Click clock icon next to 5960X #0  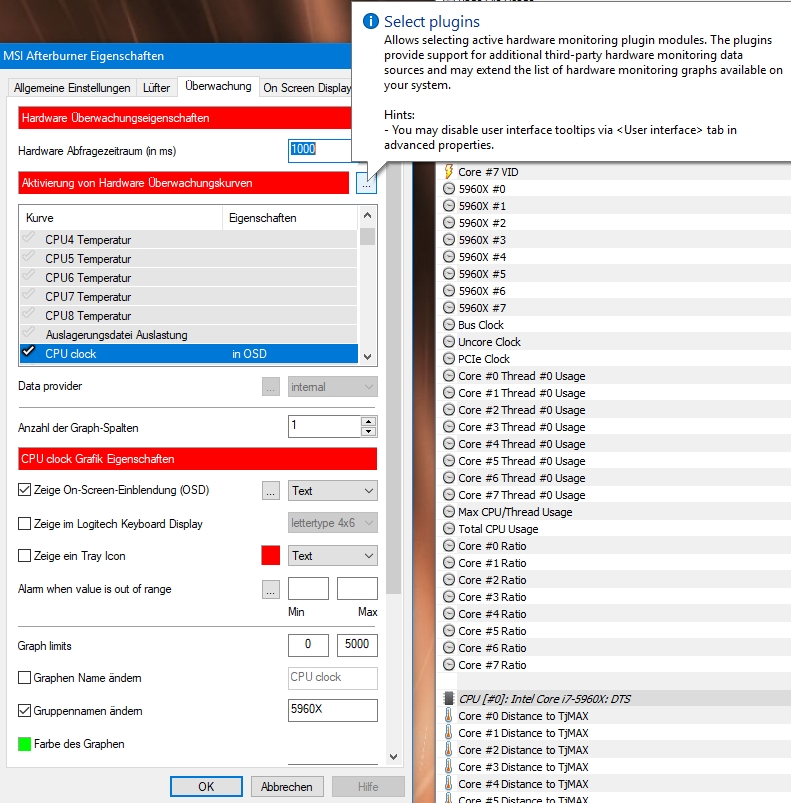point(448,188)
